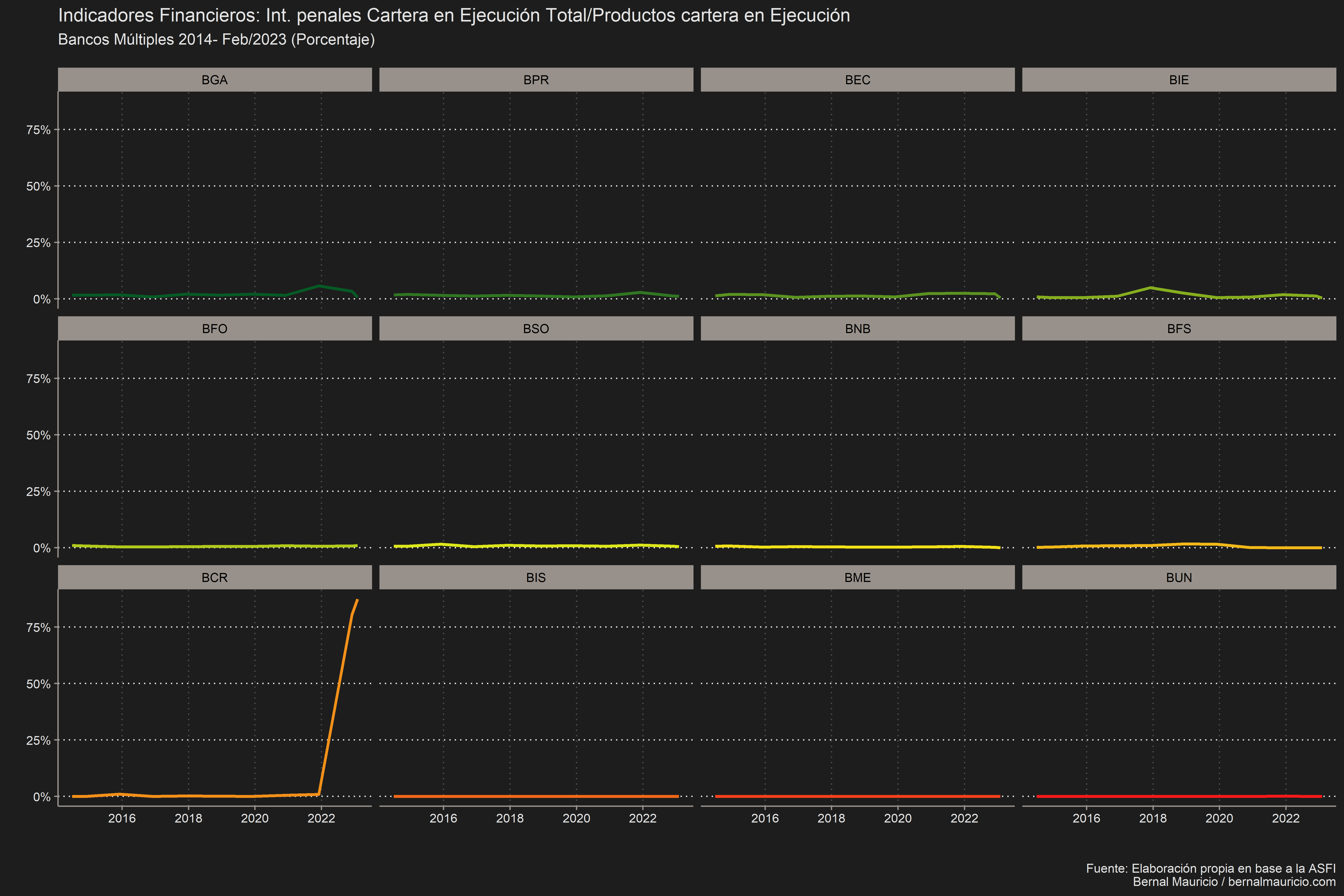
Task: Click the 25% y-axis label in bottom row
Action: 38,741
